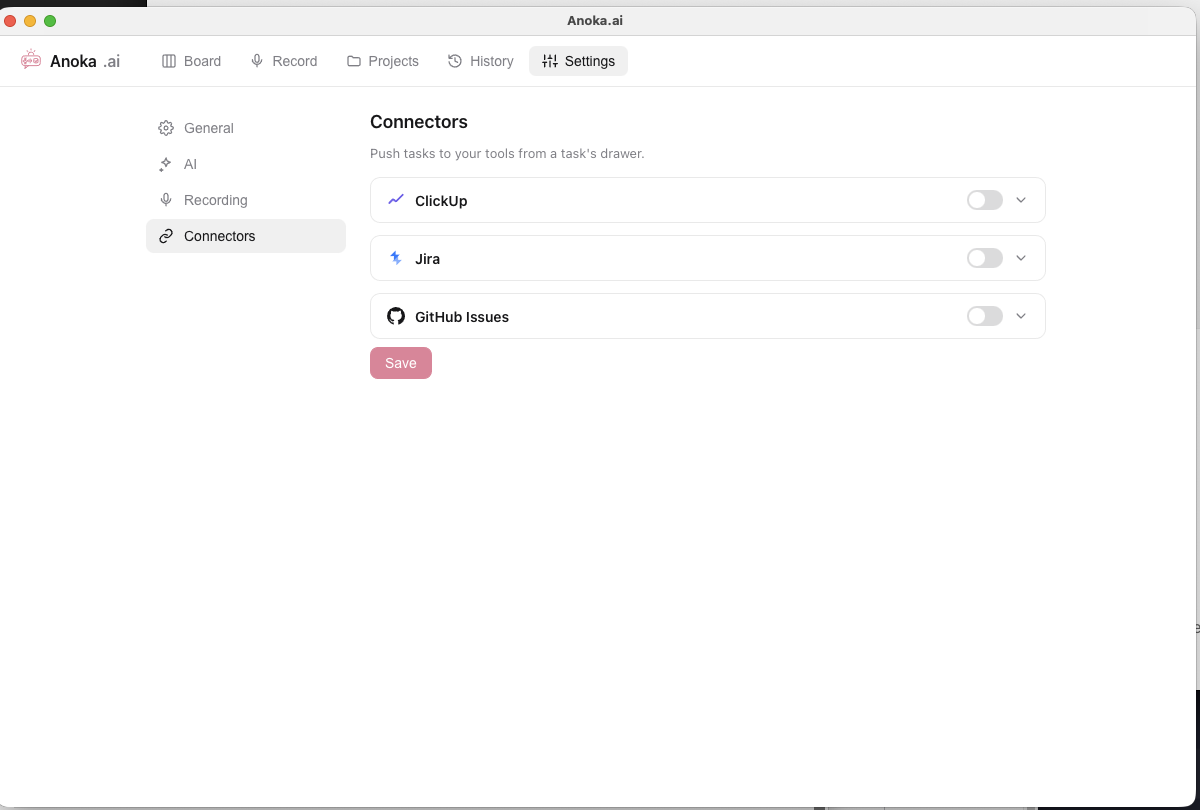Open General settings section
The width and height of the screenshot is (1200, 810).
click(x=246, y=128)
